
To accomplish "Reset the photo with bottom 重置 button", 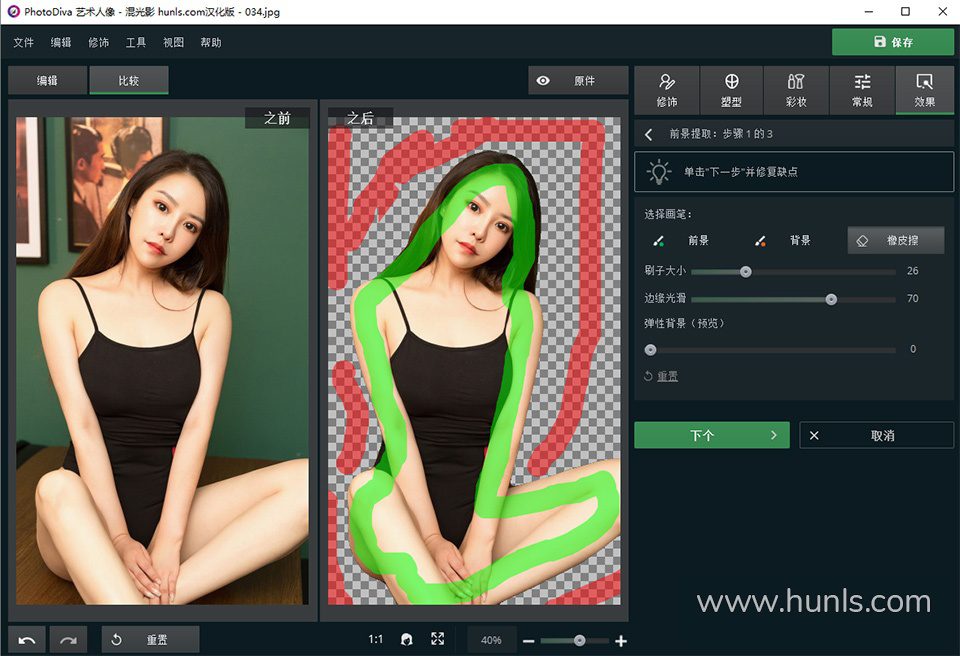I will 150,640.
